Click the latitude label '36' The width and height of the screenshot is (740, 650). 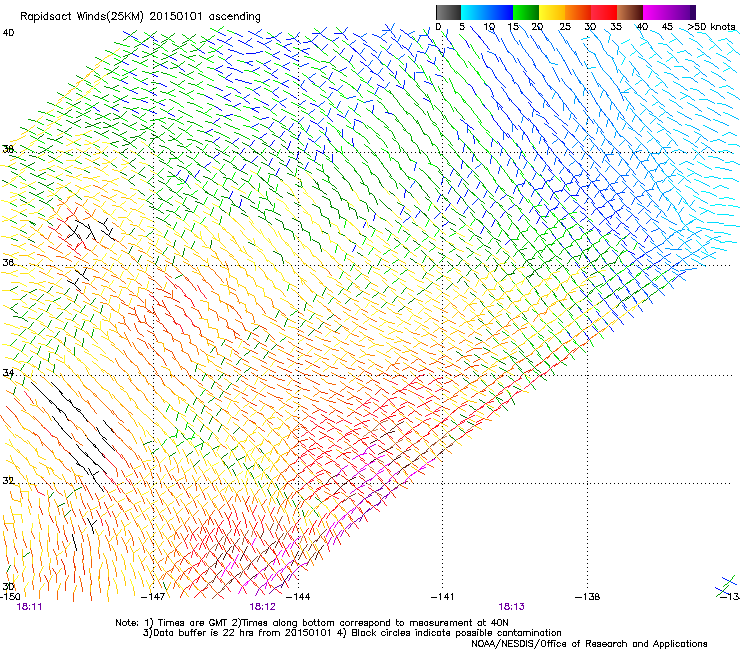coord(8,262)
